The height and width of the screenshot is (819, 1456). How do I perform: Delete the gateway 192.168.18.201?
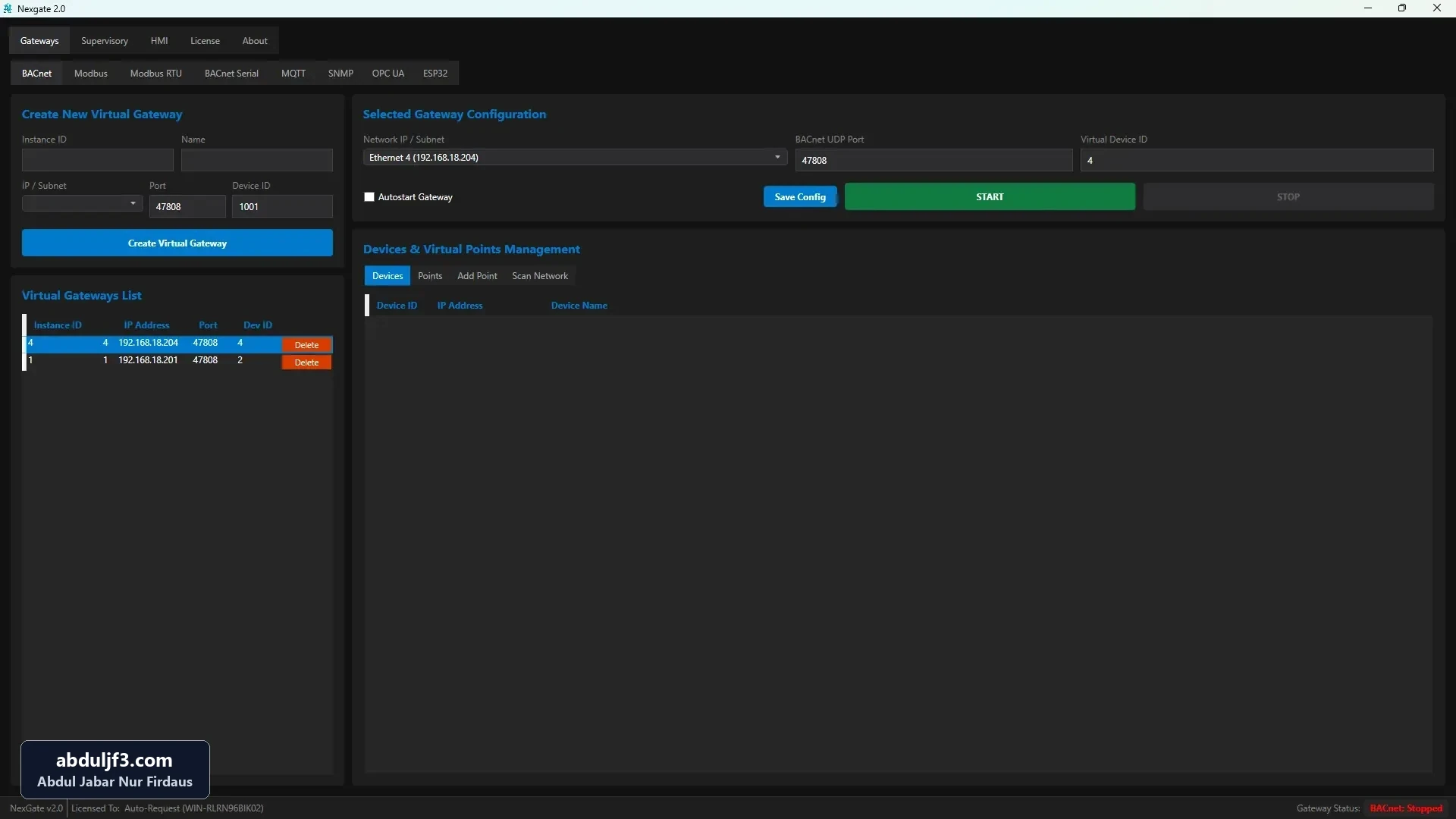[306, 362]
